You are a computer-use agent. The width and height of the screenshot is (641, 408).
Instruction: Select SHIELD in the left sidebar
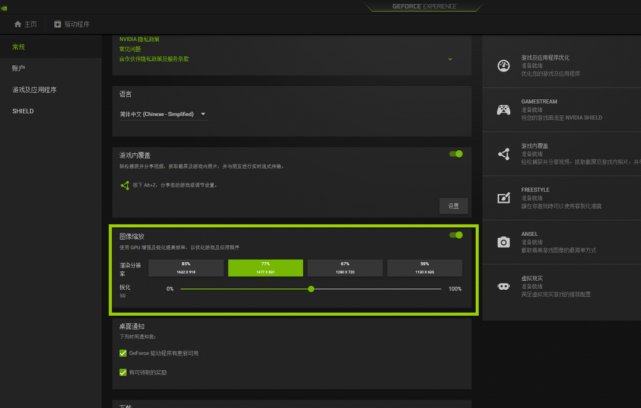point(23,111)
